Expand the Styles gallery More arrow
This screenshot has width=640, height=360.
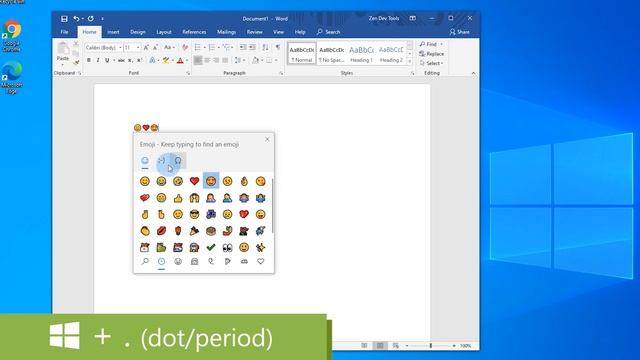coord(410,61)
